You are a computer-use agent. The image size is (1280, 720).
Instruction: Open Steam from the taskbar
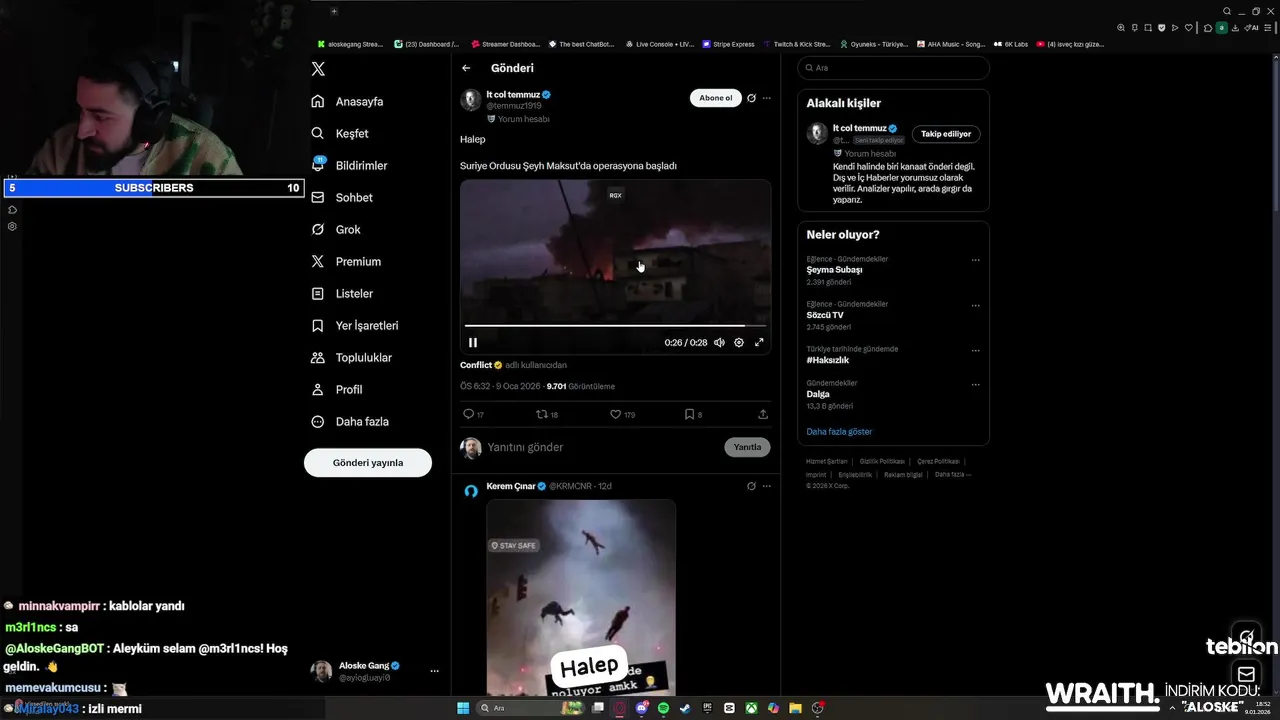[x=685, y=708]
